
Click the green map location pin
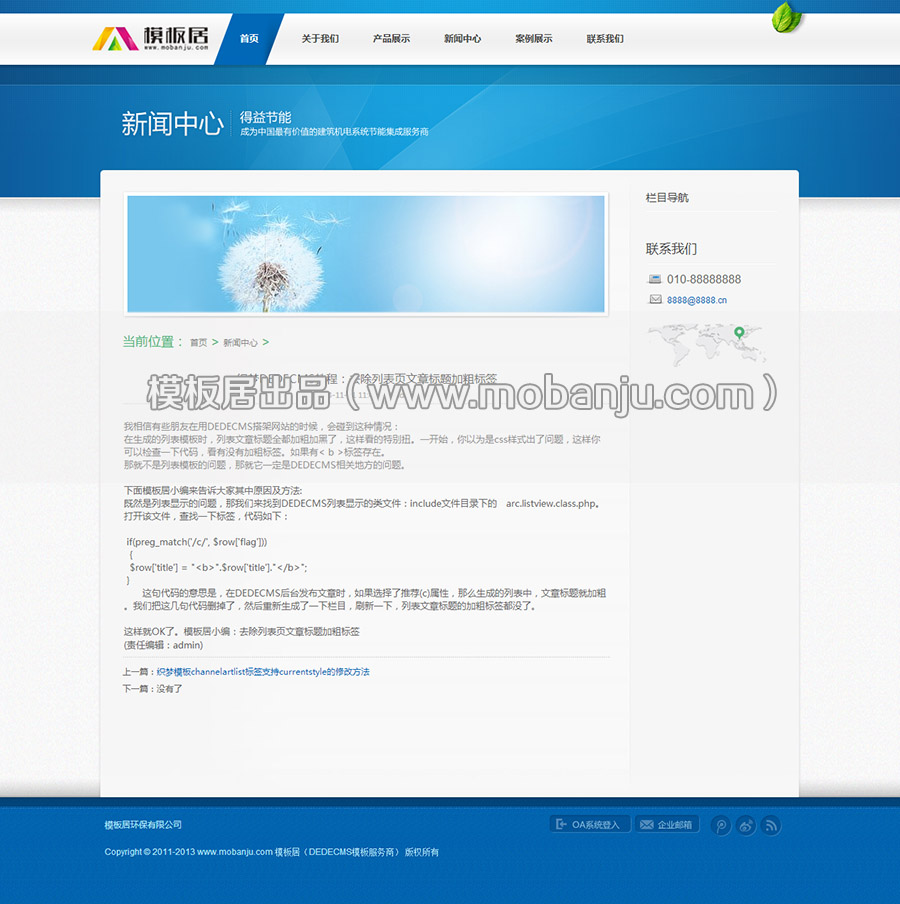coord(739,332)
